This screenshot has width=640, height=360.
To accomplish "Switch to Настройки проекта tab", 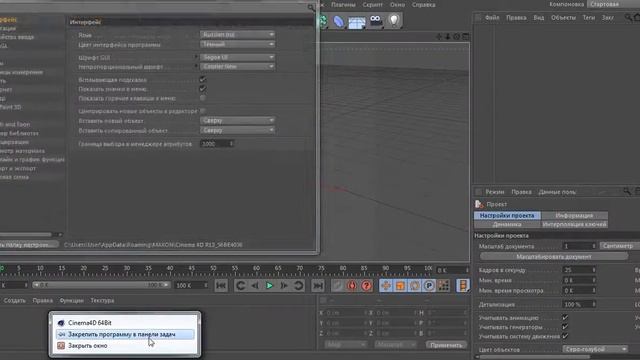I will (507, 215).
